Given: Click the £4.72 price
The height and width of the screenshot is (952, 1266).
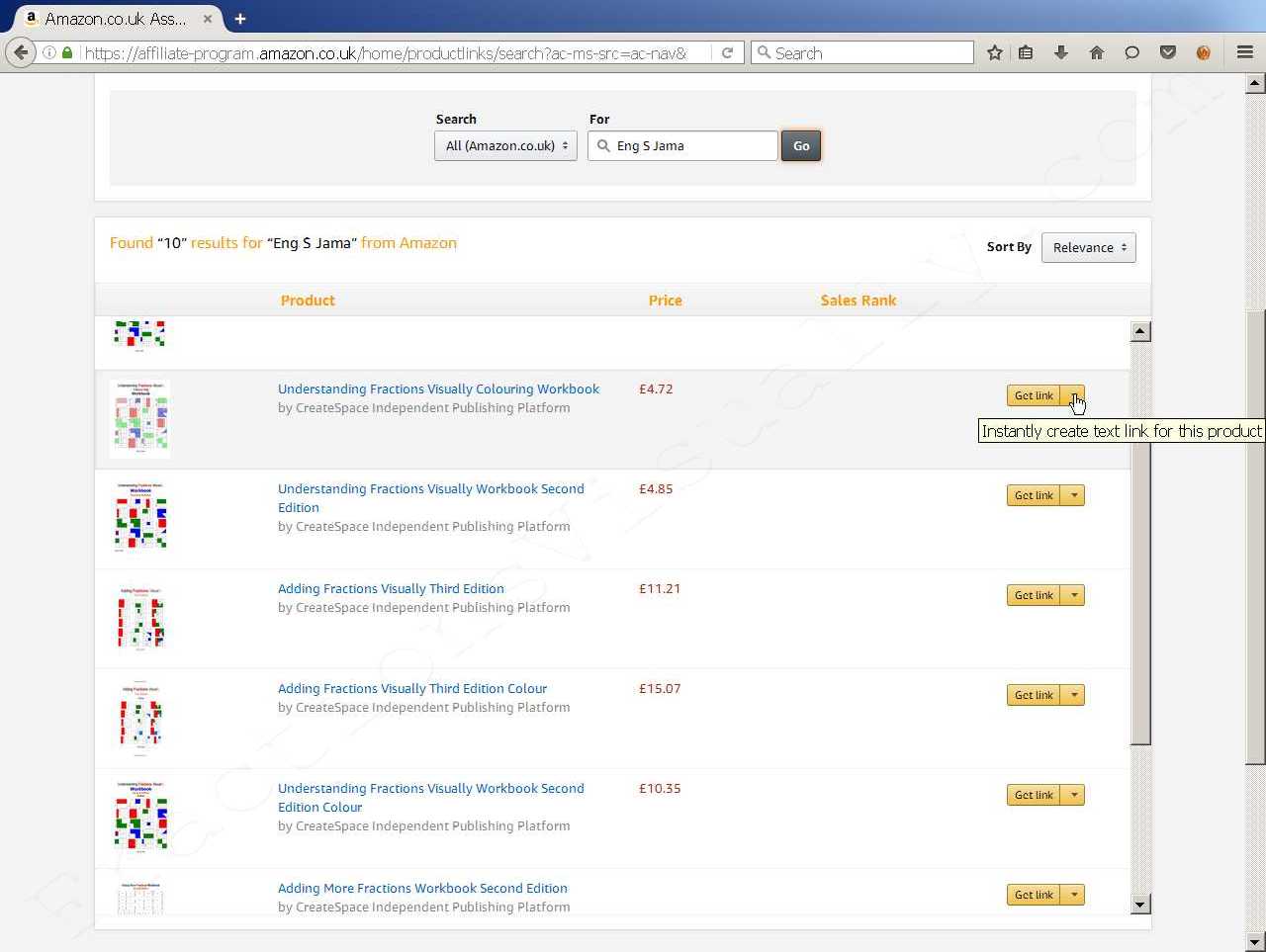Looking at the screenshot, I should [x=656, y=389].
